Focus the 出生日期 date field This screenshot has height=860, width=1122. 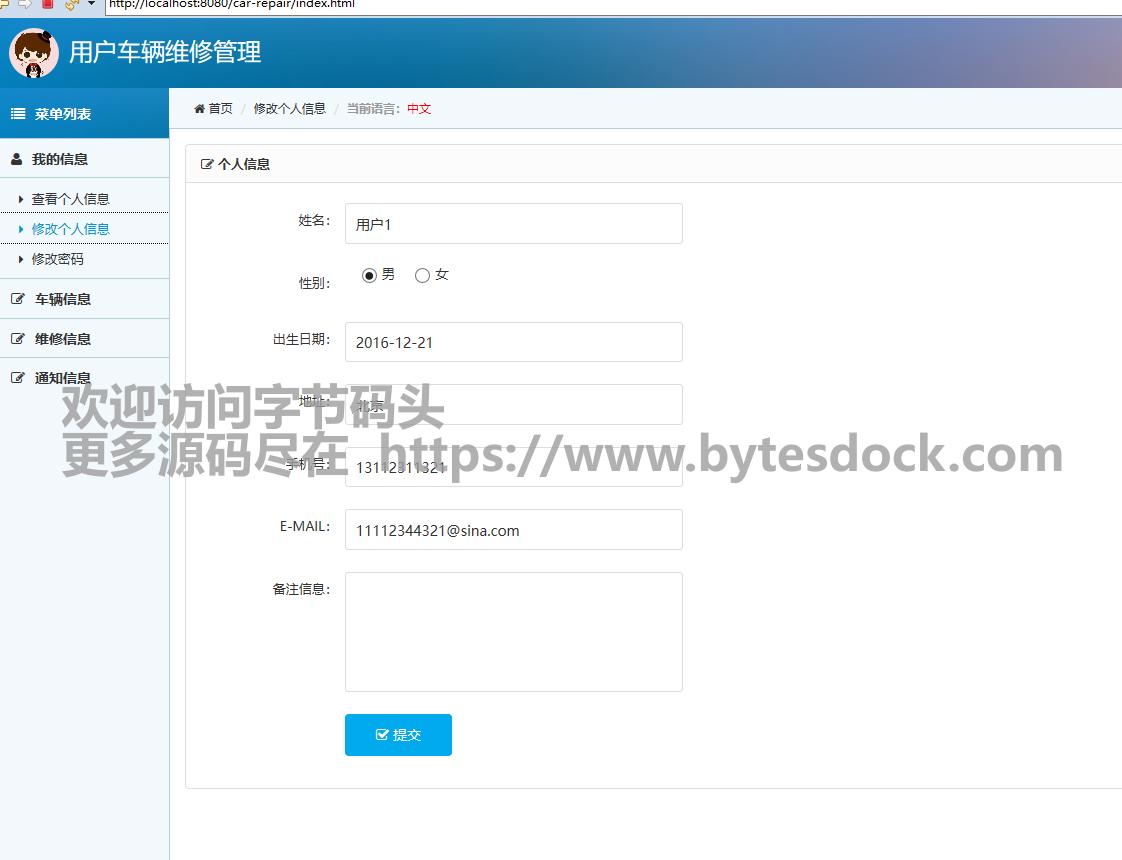pyautogui.click(x=513, y=342)
